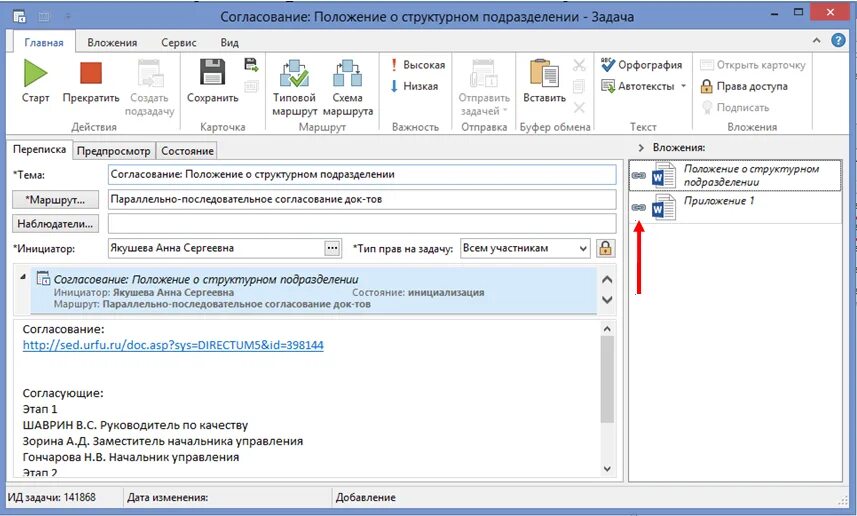857x516 pixels.
Task: Click the delete X icon in Буфер обмена
Action: 579,107
